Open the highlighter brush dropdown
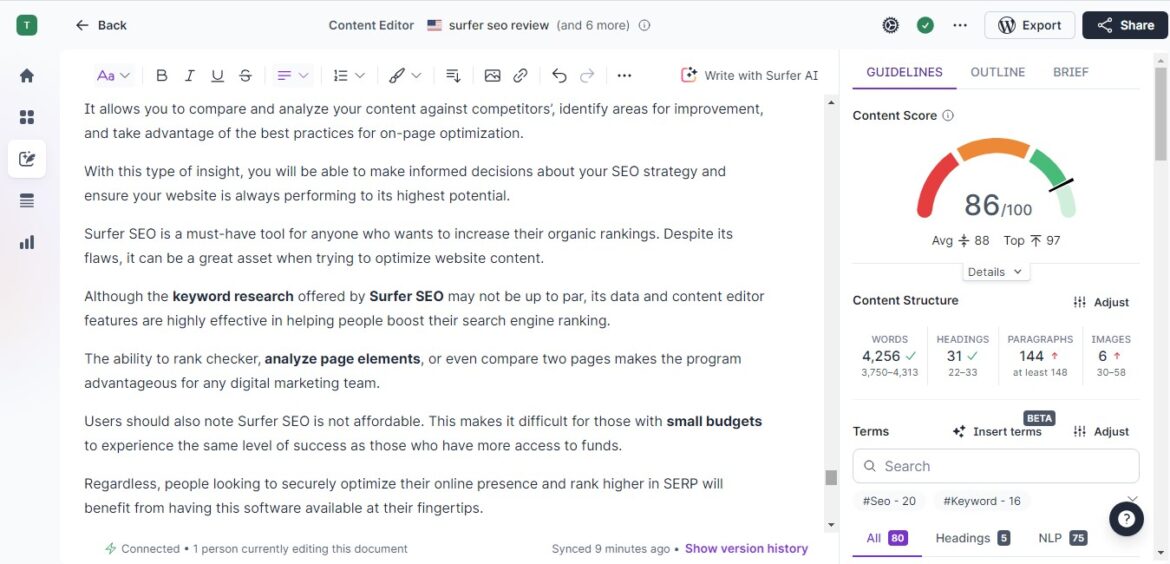 click(405, 75)
